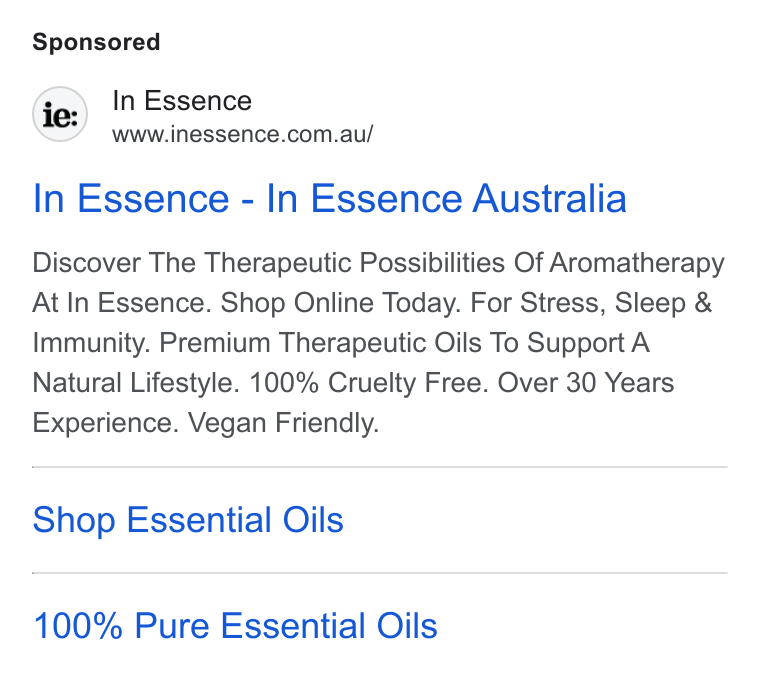
Task: Click the www.inessence.com.au/ URL
Action: 242,134
